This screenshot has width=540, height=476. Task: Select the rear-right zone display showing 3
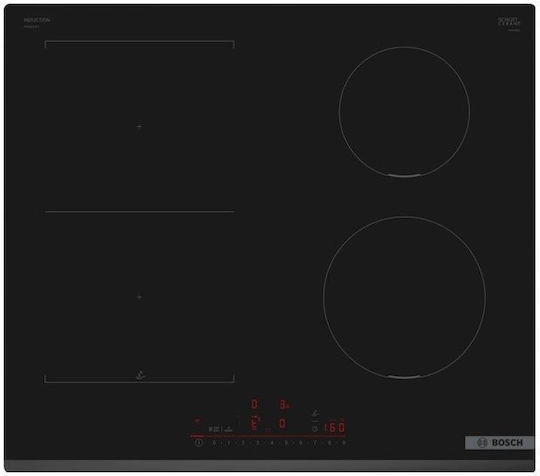coord(284,404)
